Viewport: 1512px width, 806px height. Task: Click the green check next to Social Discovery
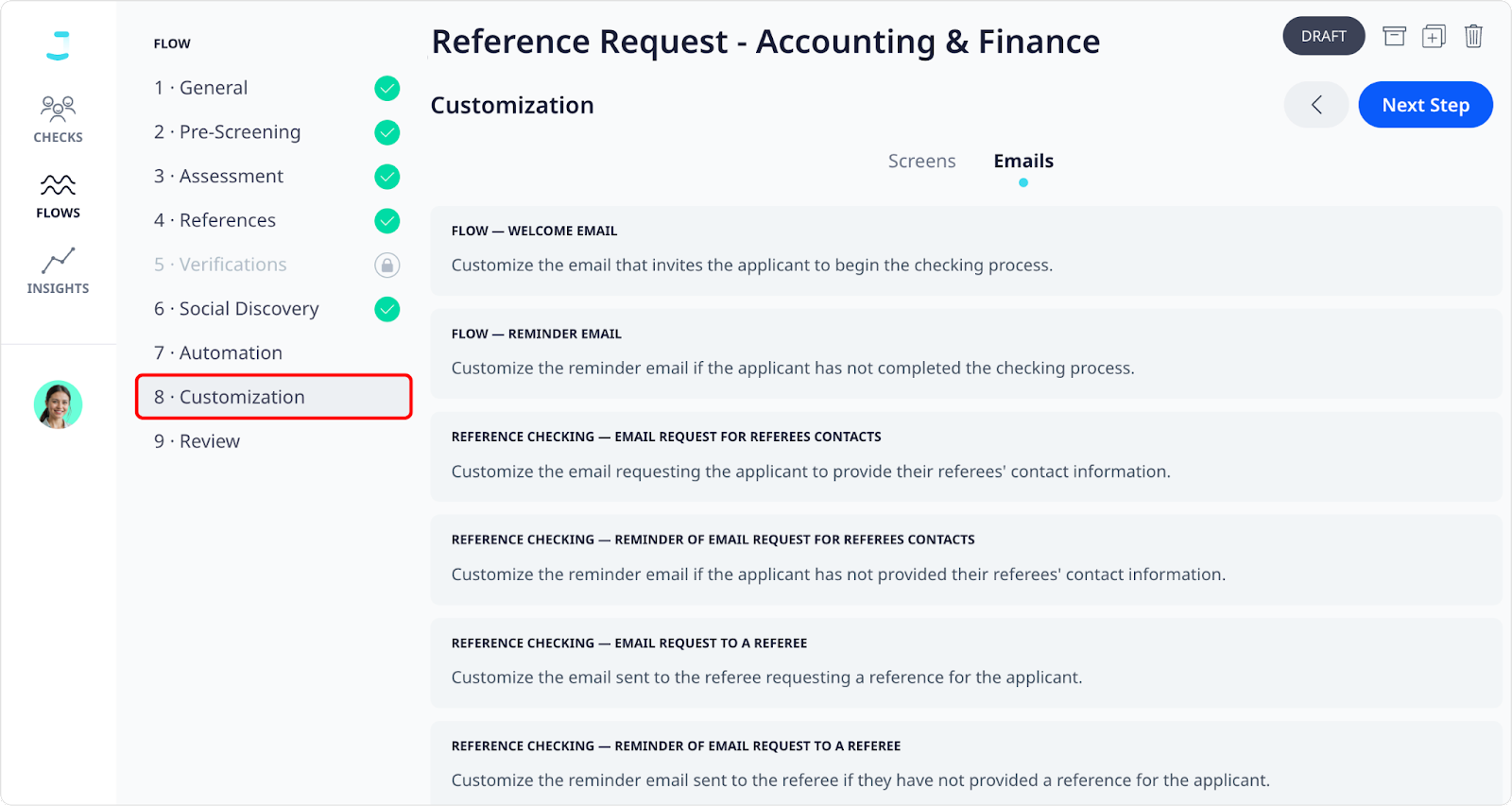tap(387, 309)
